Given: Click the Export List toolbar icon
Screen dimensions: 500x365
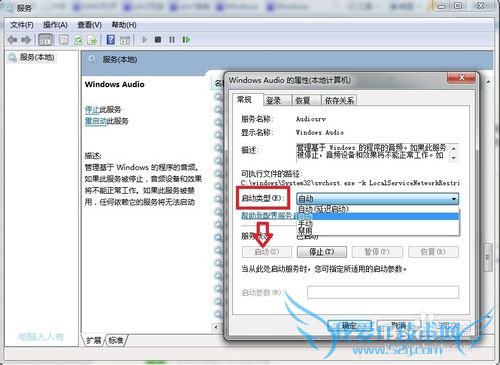Looking at the screenshot, I should [x=92, y=40].
